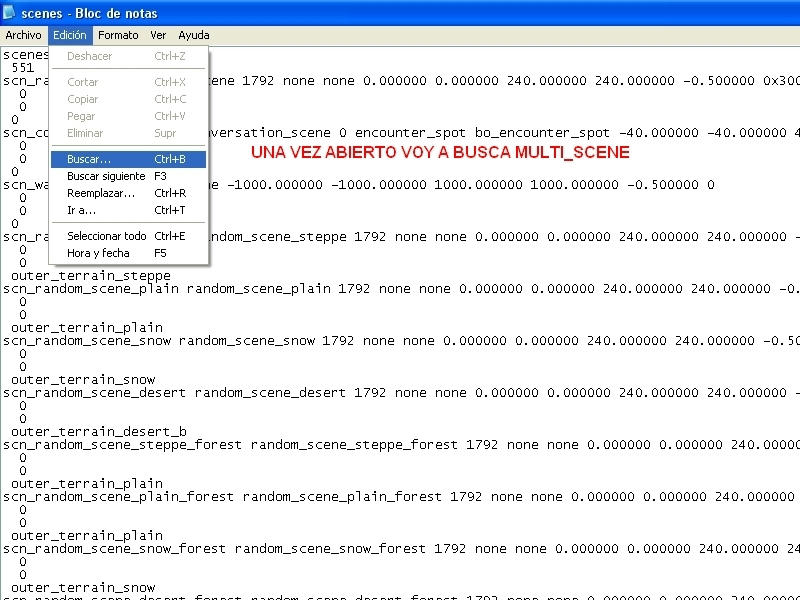Choose Seleccionar todo from the menu
The image size is (800, 600).
[x=106, y=236]
